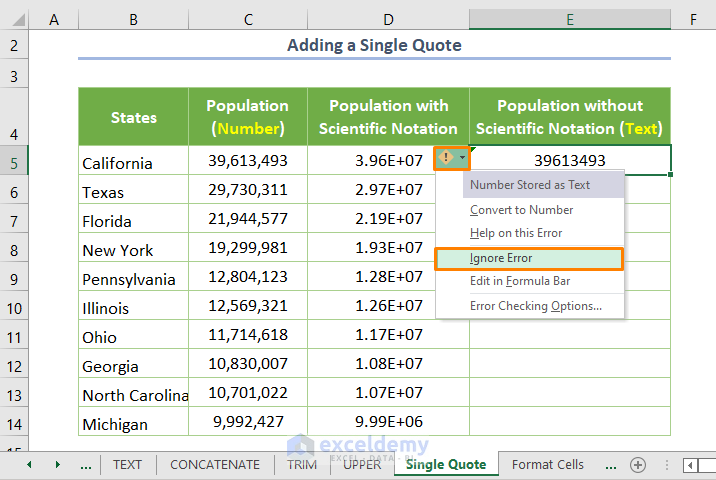
Task: Choose Edit in Formula Bar option
Action: 522,281
